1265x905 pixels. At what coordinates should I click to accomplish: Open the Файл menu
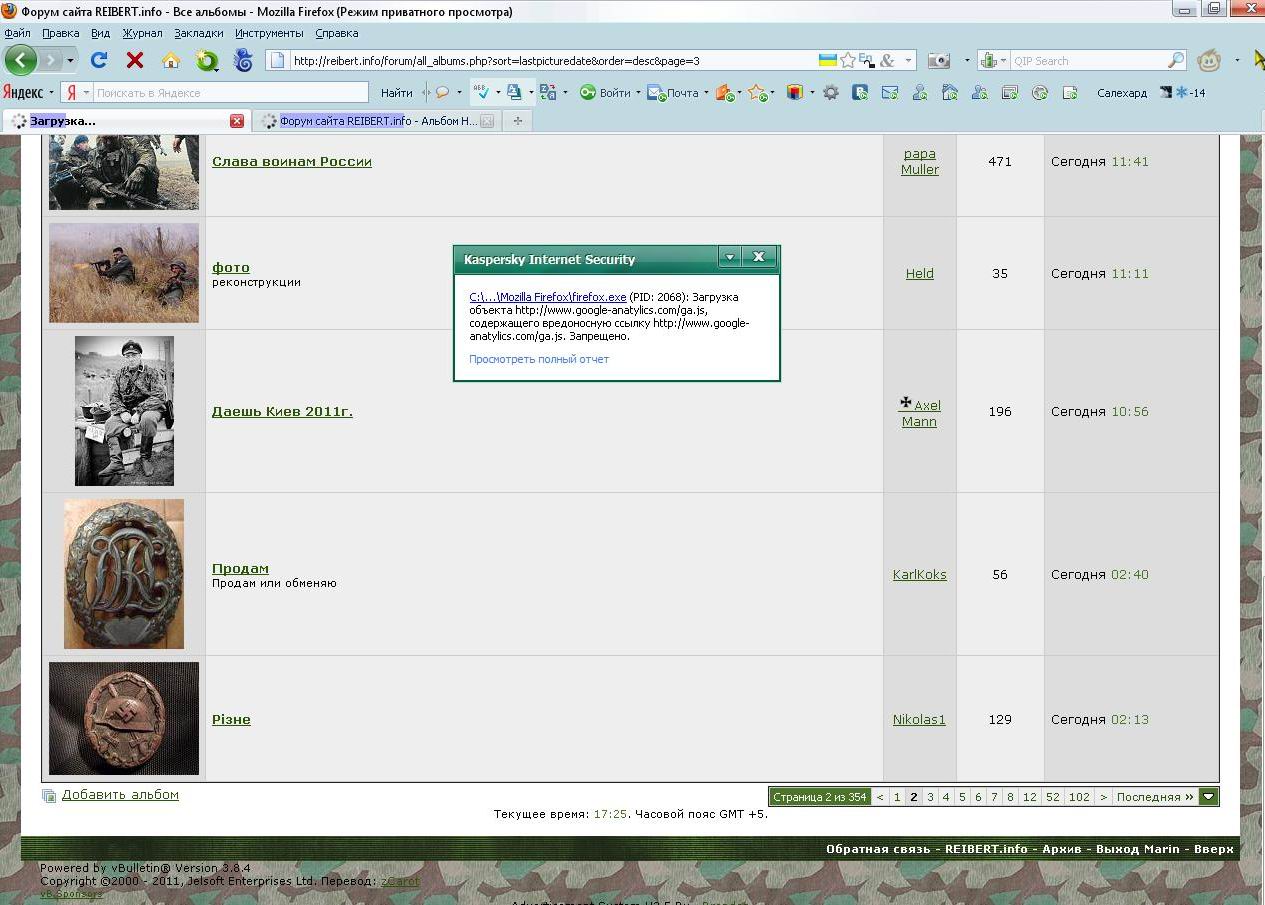pos(17,33)
